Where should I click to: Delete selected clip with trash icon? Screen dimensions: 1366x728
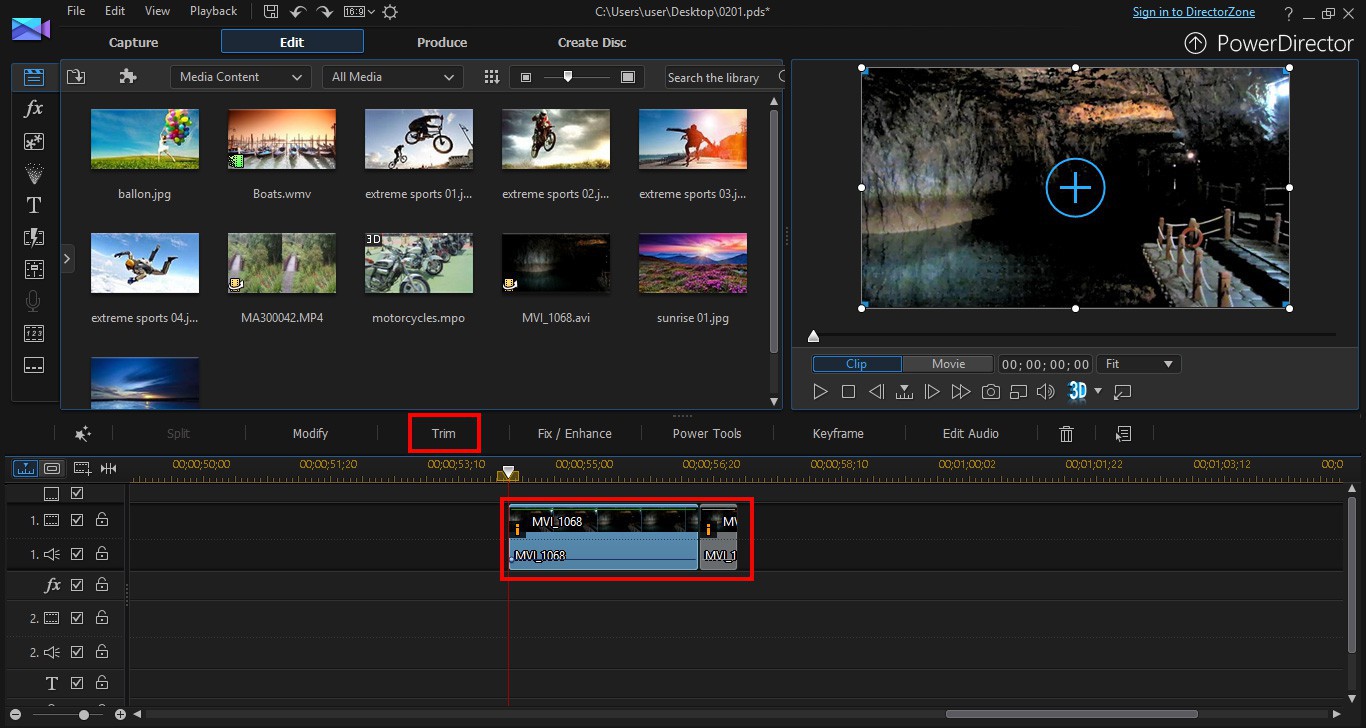tap(1066, 433)
